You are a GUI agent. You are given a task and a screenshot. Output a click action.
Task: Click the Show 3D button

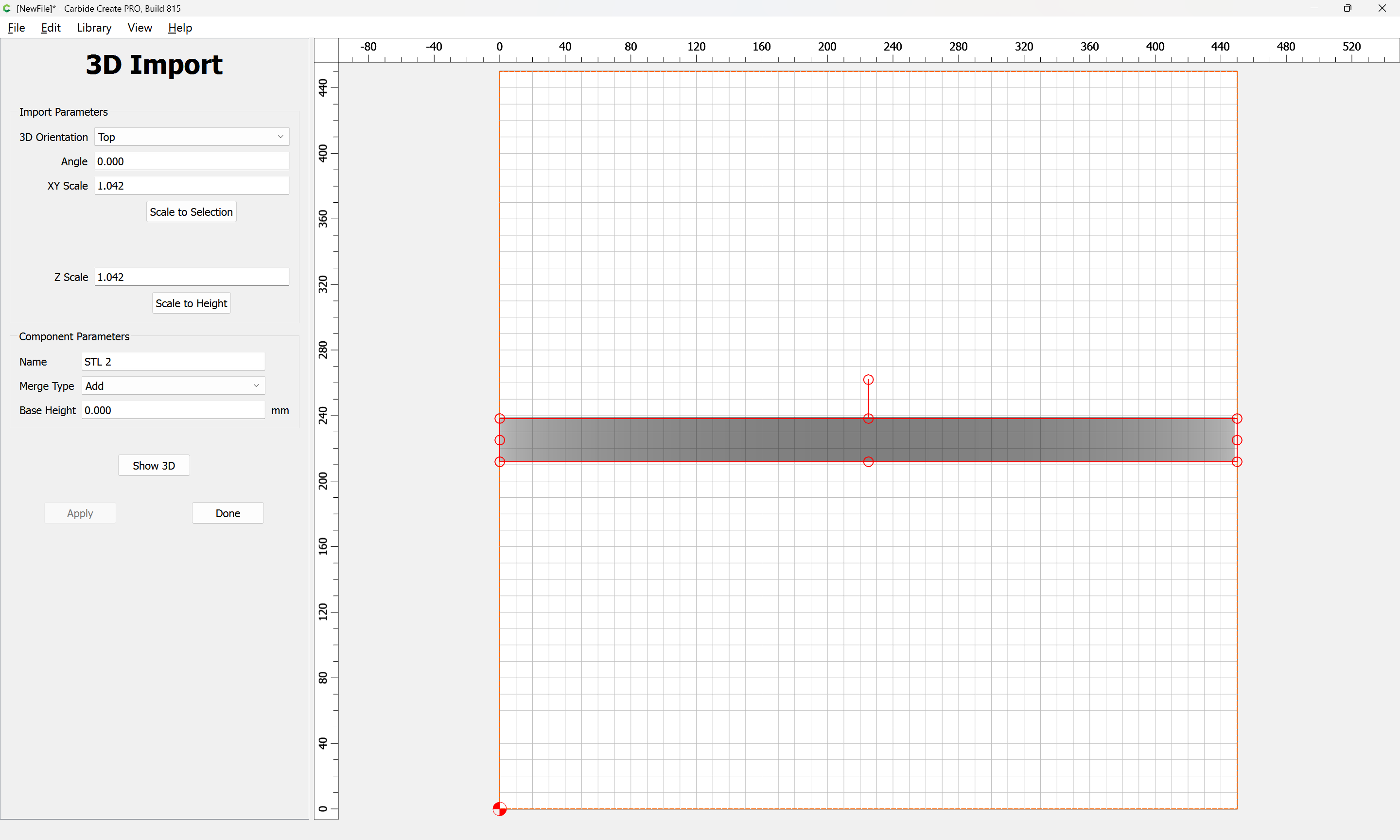pos(154,465)
